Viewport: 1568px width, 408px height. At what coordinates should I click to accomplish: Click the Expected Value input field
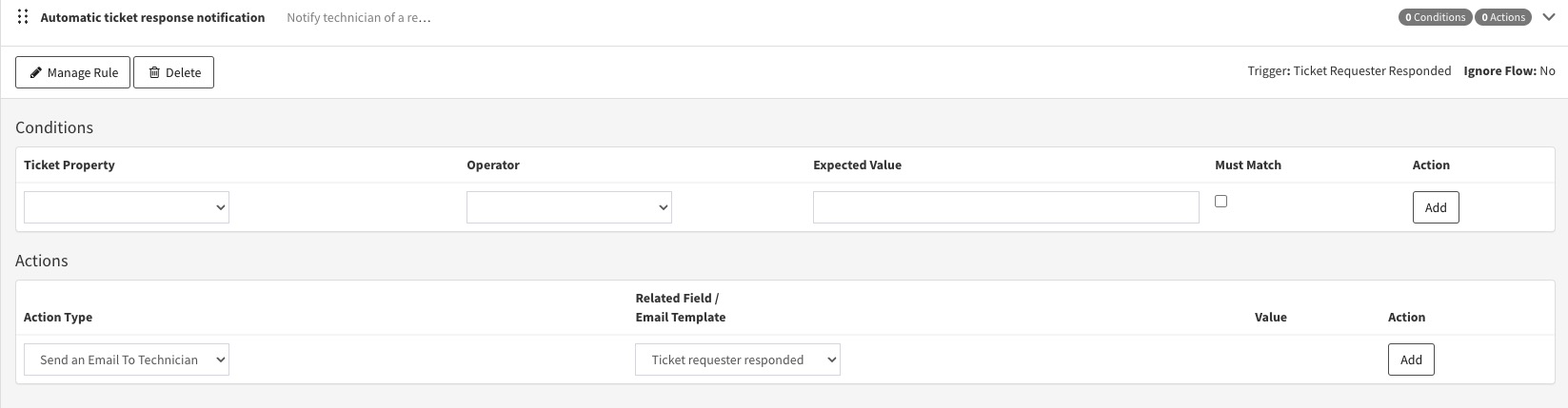(1005, 207)
